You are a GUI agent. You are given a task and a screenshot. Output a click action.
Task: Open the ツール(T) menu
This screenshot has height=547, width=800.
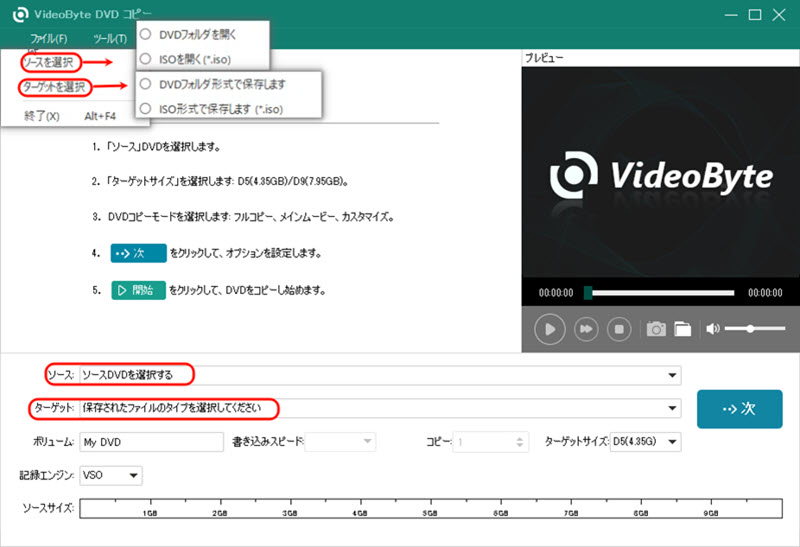[110, 39]
